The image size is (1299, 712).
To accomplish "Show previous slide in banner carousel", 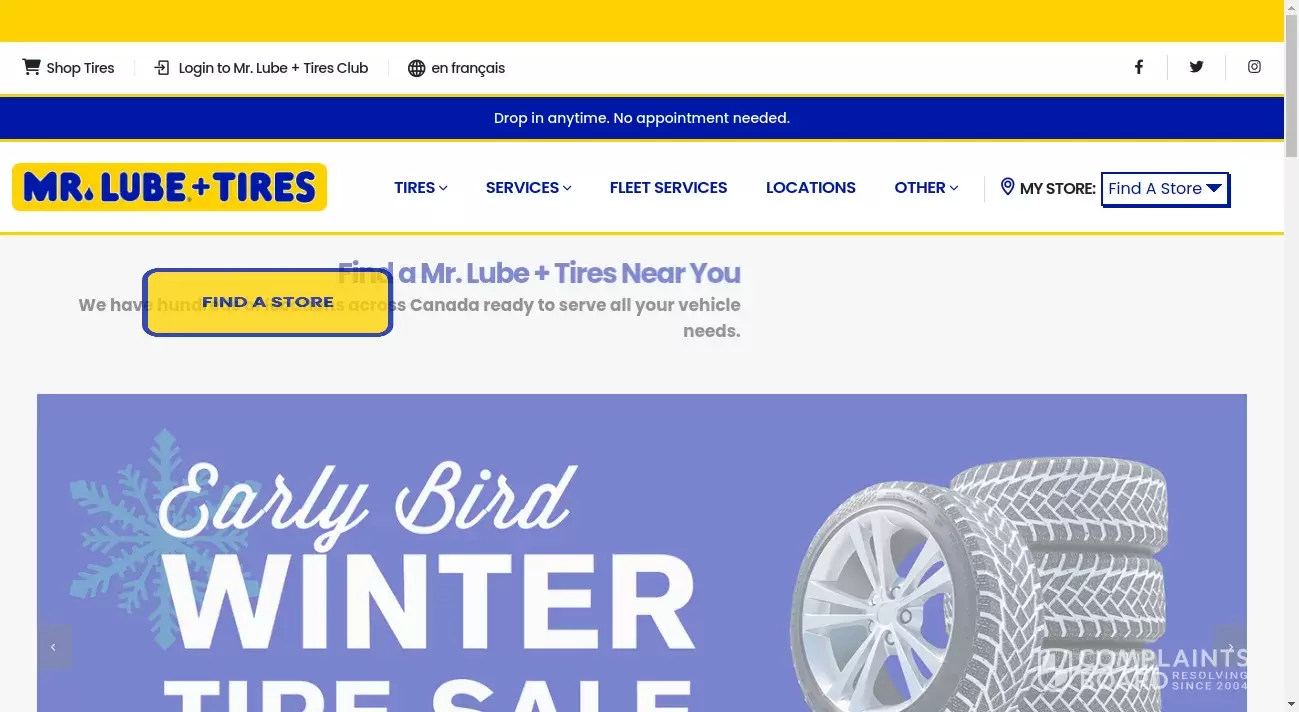I will [54, 647].
